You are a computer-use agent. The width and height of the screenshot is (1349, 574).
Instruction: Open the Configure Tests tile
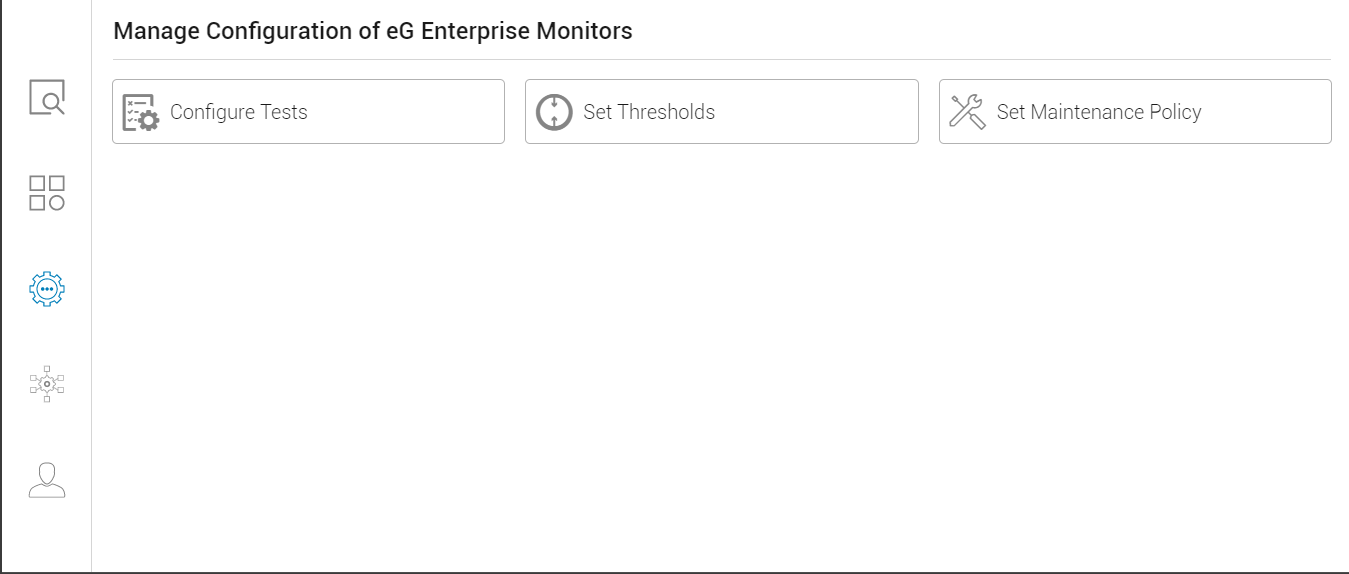pyautogui.click(x=308, y=112)
